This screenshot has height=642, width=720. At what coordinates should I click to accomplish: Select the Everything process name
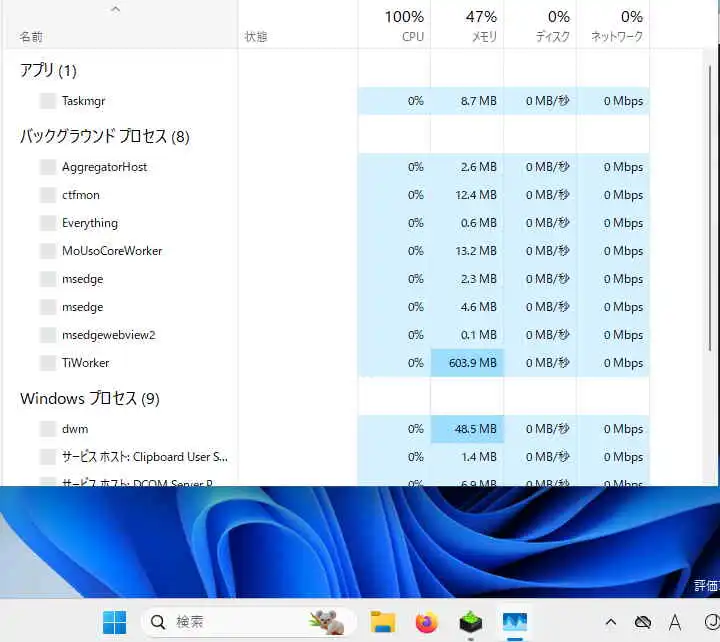tap(90, 223)
